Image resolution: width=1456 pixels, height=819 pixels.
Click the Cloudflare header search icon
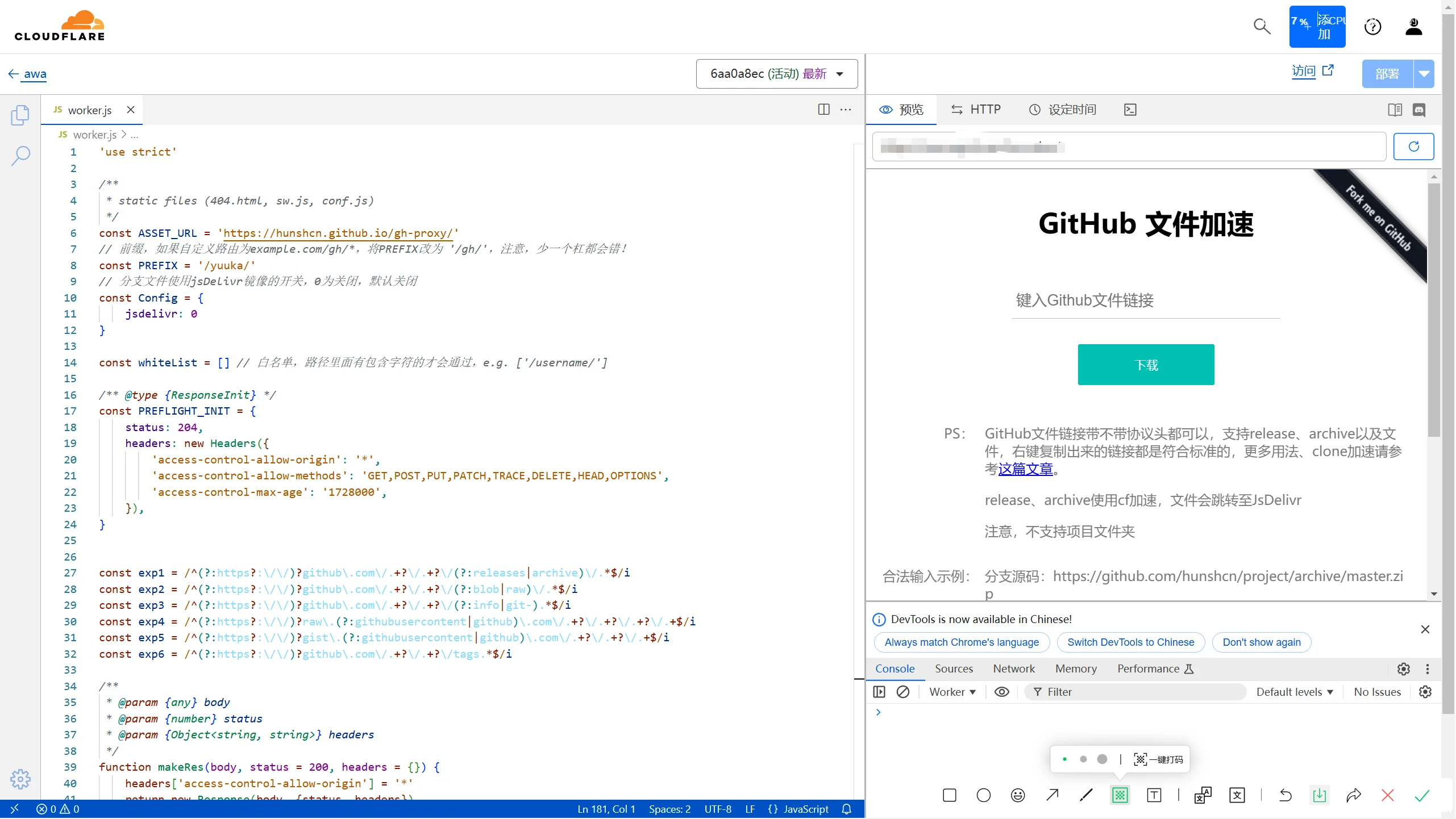[1262, 26]
